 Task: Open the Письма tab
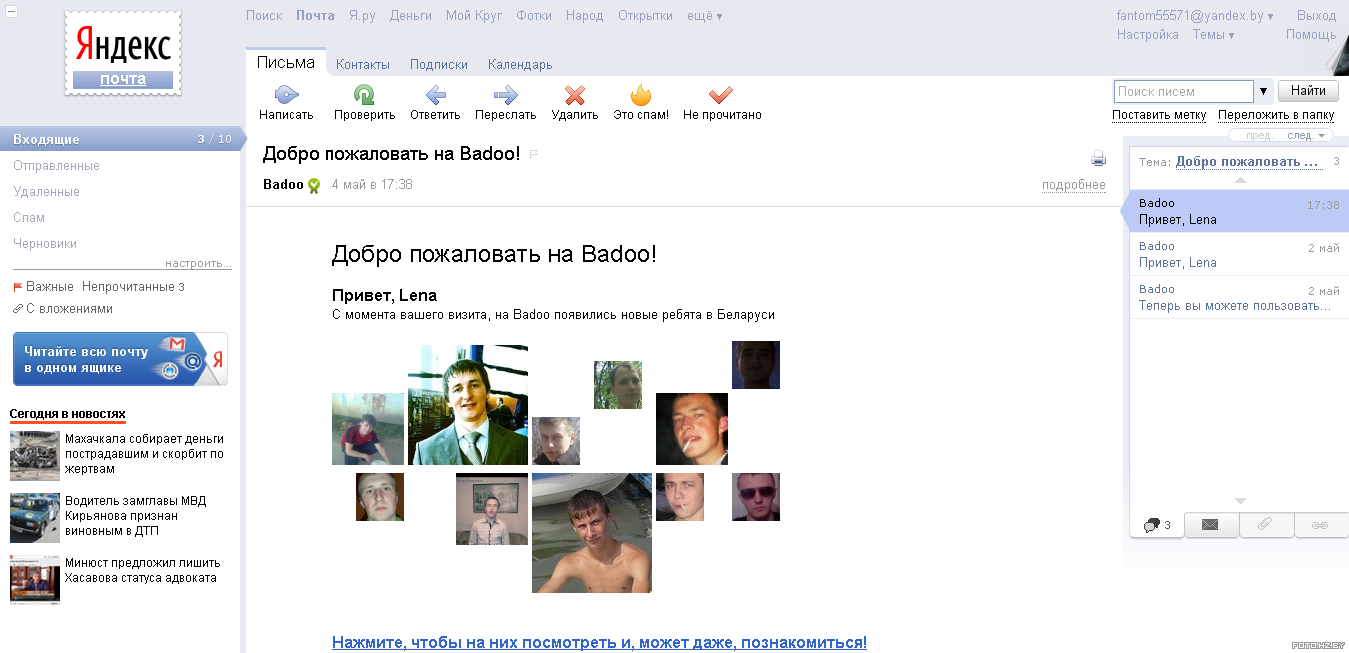(x=286, y=62)
